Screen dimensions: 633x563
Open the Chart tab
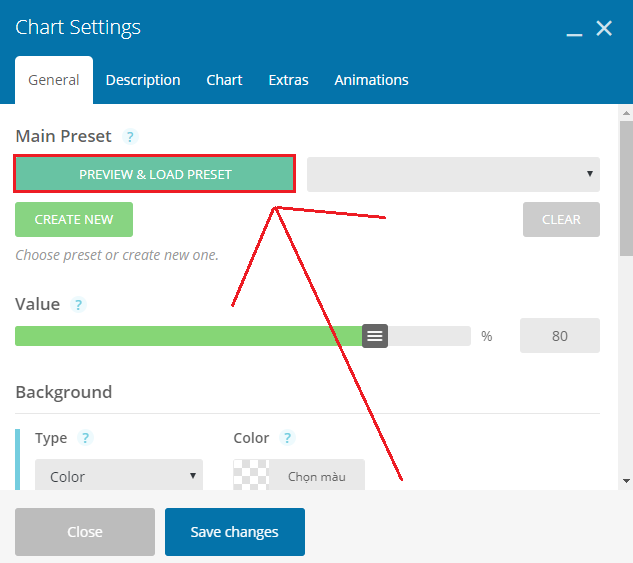[x=224, y=80]
